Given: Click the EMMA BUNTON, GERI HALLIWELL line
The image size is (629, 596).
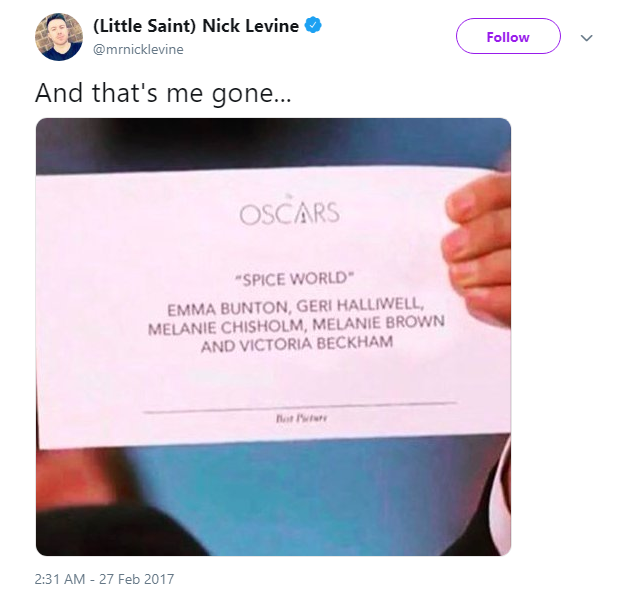Looking at the screenshot, I should click(296, 307).
